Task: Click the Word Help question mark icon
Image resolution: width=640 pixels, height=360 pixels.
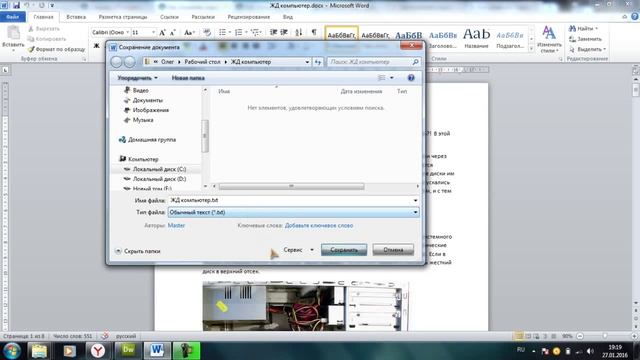Action: pyautogui.click(x=634, y=17)
